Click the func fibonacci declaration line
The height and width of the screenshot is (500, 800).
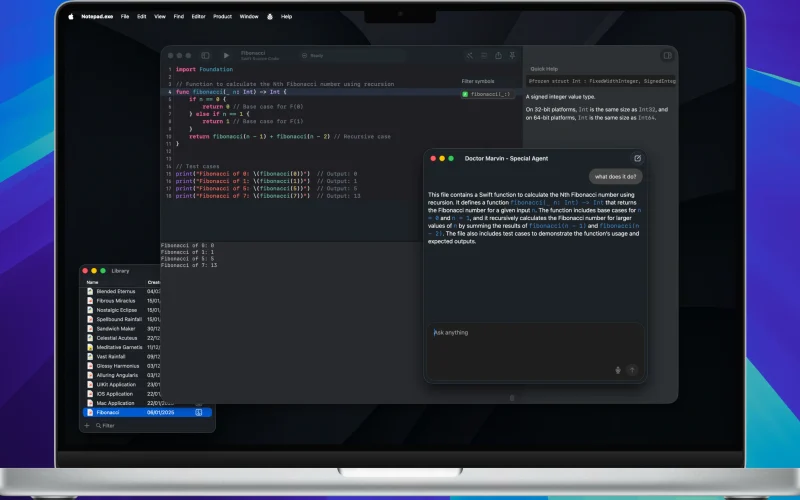[x=231, y=92]
